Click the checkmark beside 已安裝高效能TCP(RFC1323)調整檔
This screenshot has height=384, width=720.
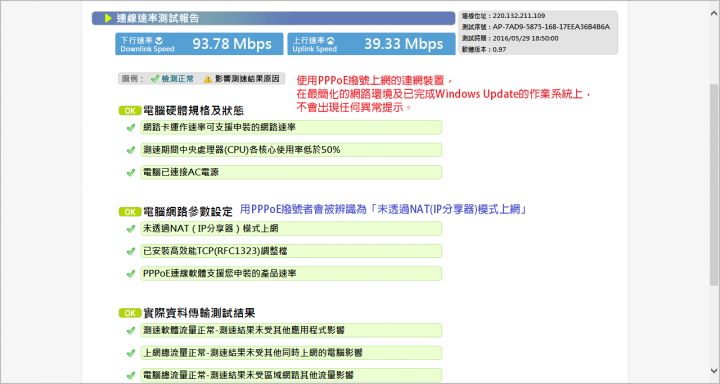130,251
